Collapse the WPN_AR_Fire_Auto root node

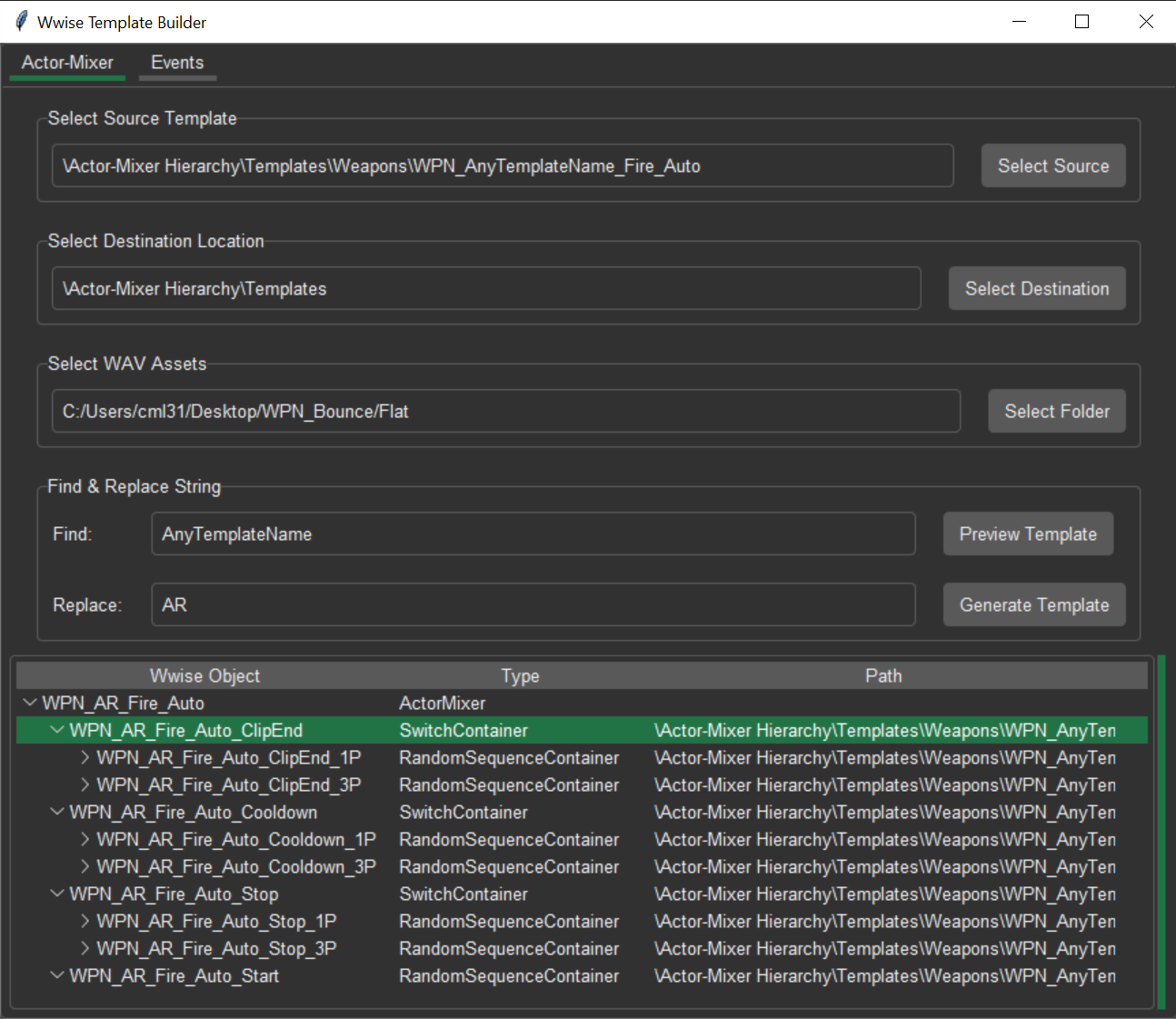pos(30,703)
